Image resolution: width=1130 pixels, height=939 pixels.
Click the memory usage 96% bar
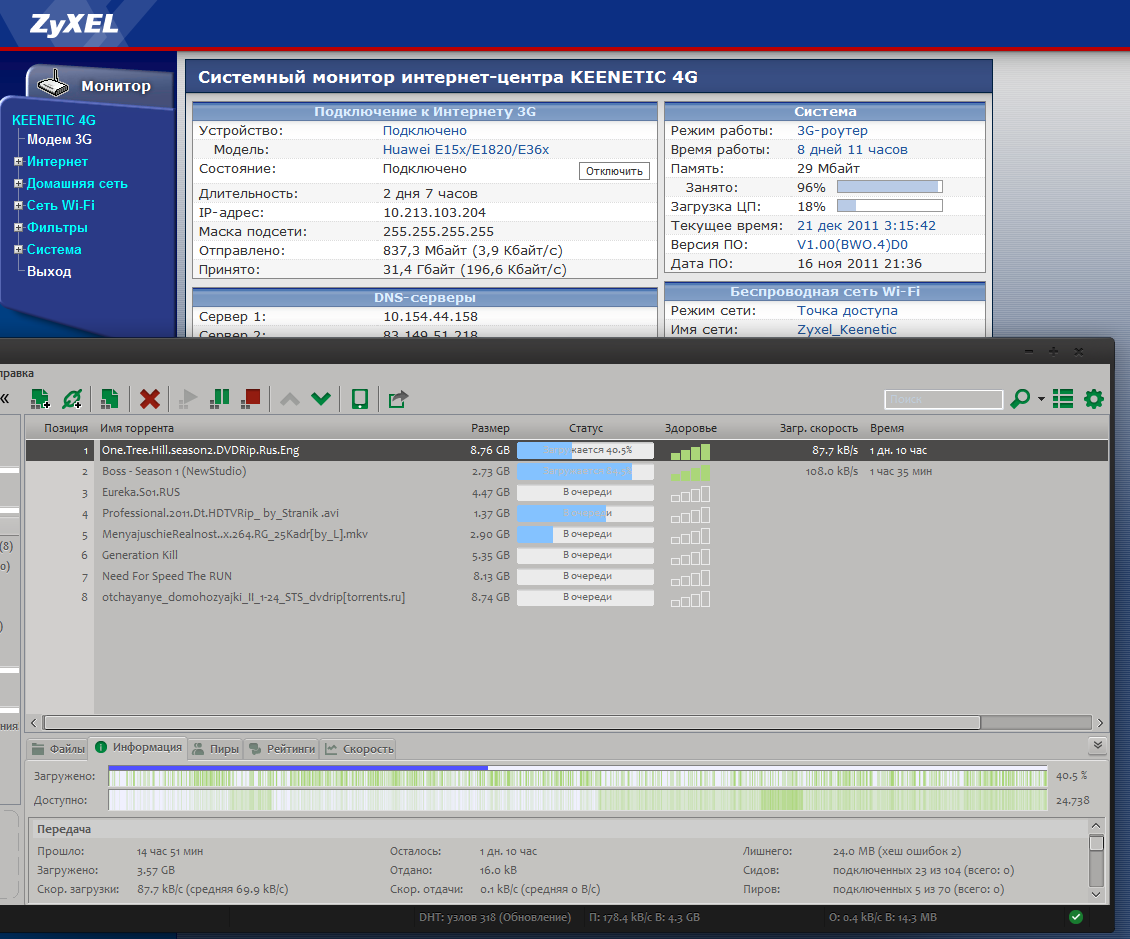click(x=889, y=187)
